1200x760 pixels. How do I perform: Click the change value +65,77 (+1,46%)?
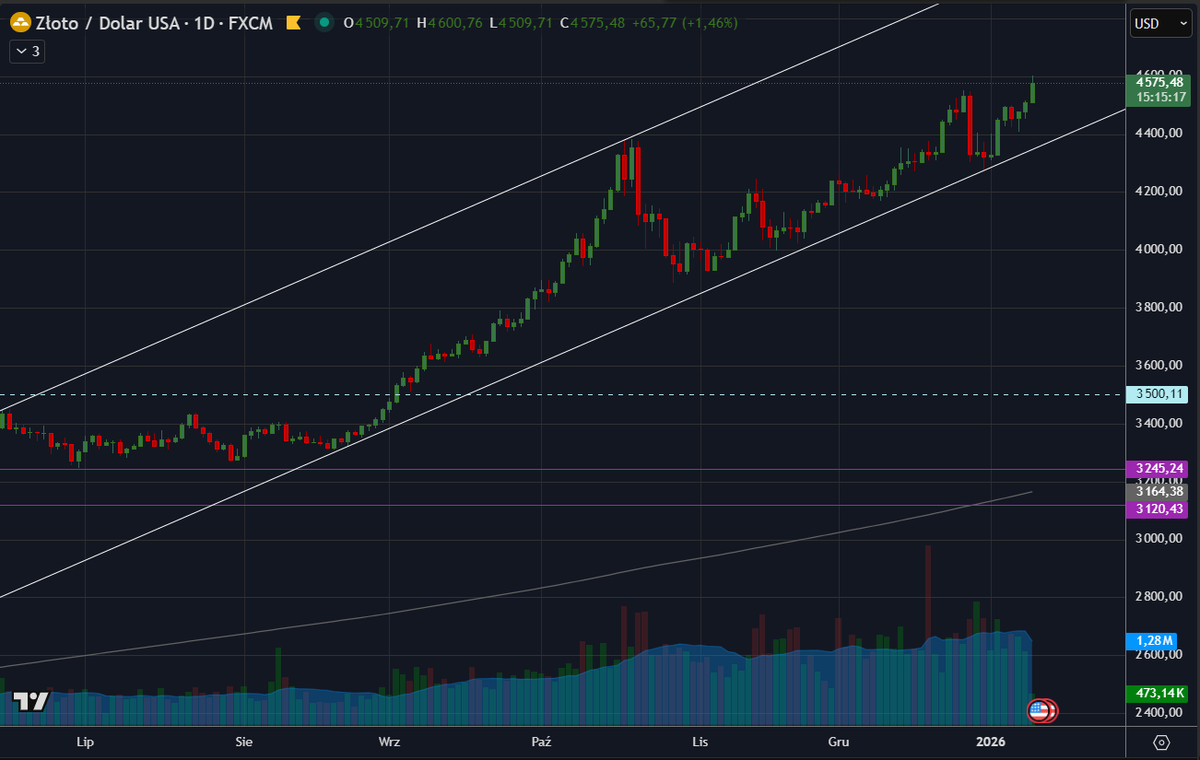(x=685, y=23)
